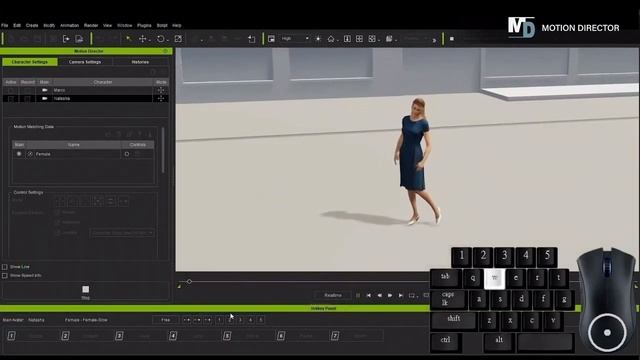Open the grid layout dropdown arrow icon

[373, 39]
